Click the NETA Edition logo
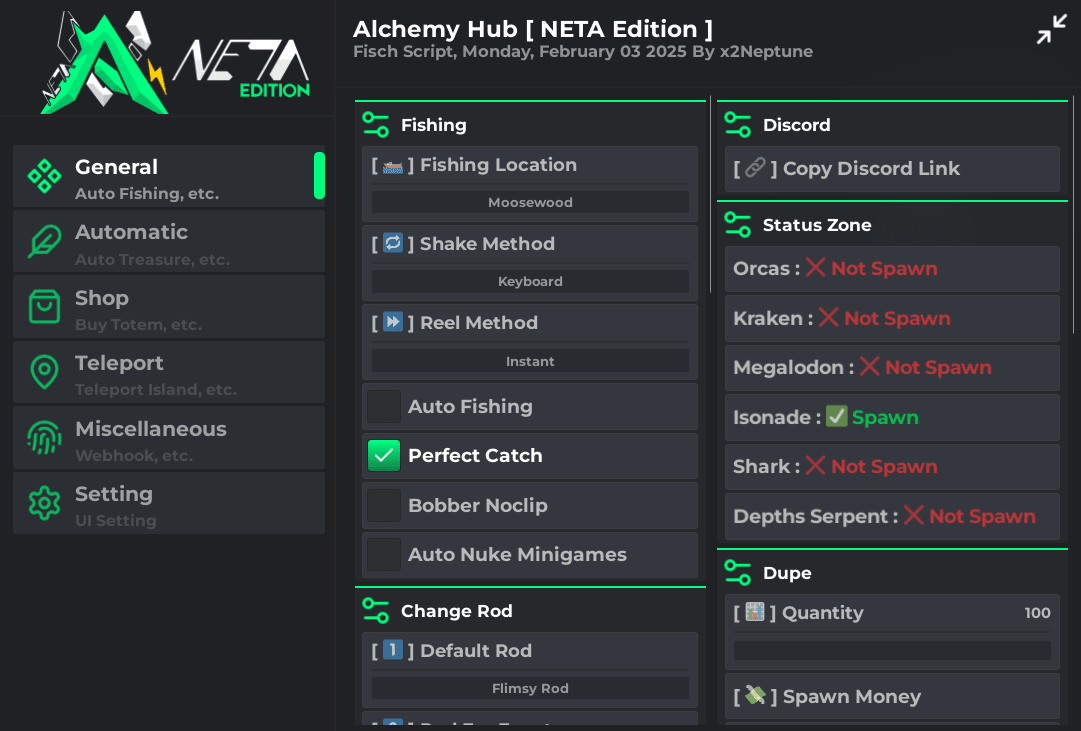Screen dimensions: 1081x731 [174, 62]
